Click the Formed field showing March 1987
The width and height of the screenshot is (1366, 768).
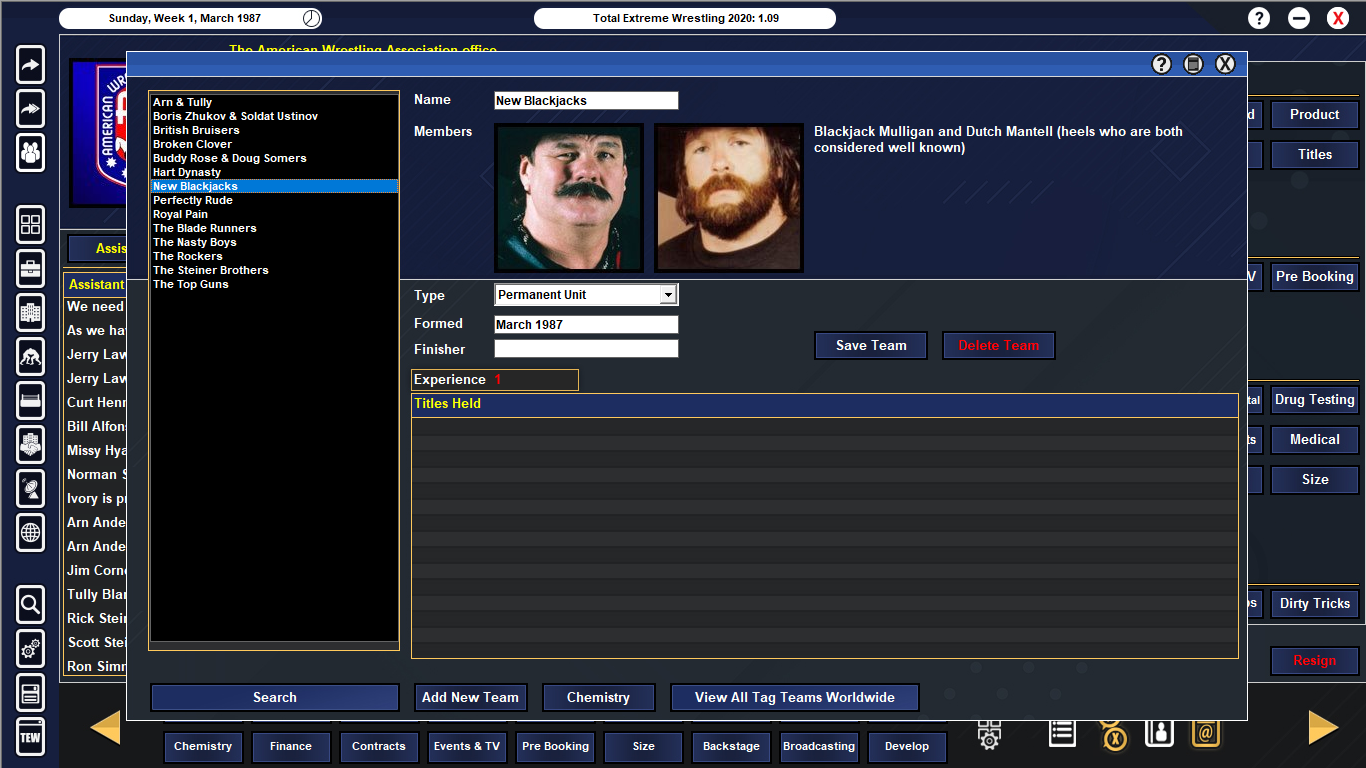586,325
